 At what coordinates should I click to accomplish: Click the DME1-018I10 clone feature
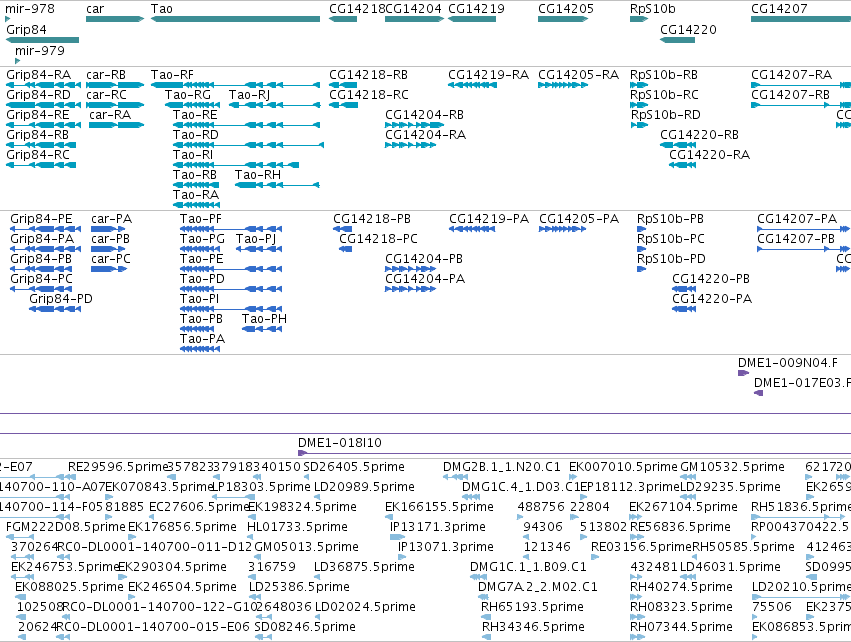[x=574, y=453]
